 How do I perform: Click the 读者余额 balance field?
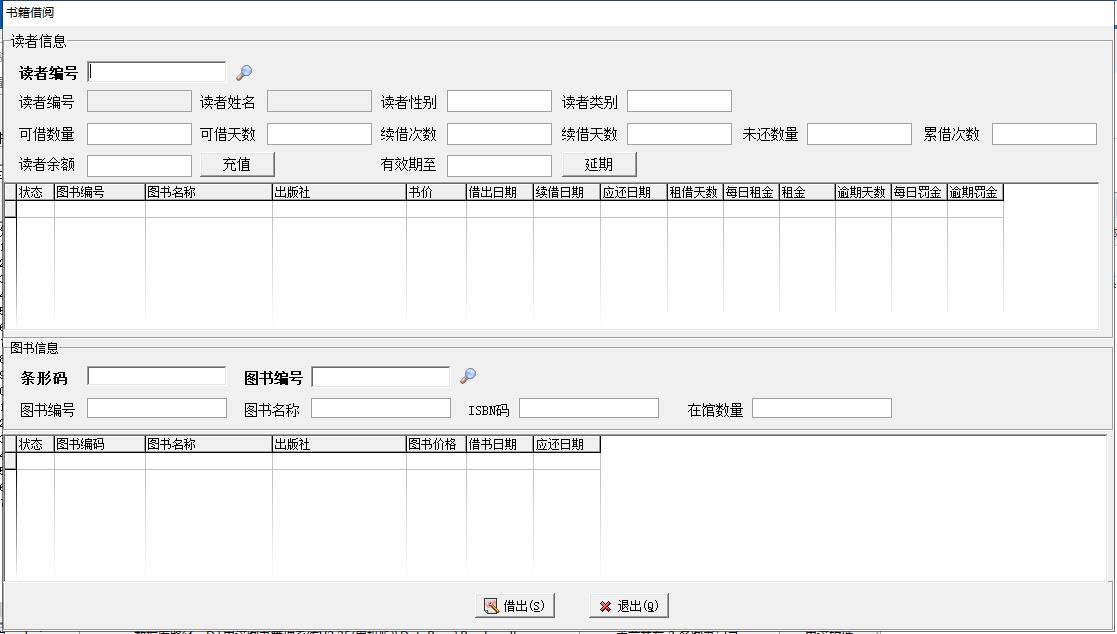[x=140, y=165]
